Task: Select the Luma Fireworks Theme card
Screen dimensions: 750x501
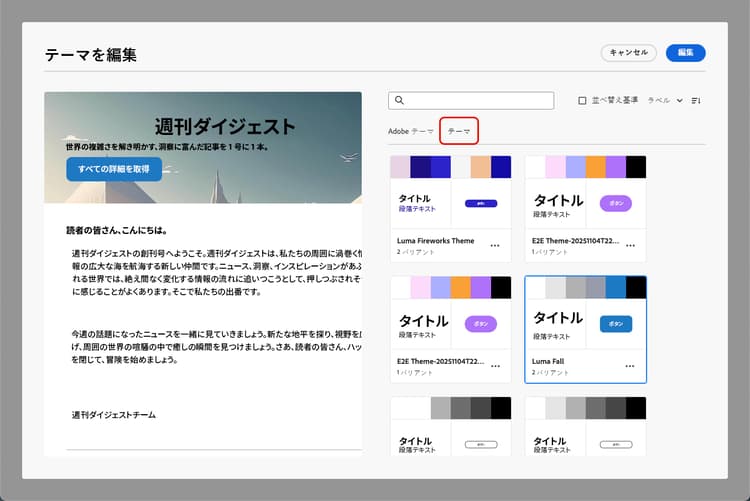Action: click(x=451, y=209)
